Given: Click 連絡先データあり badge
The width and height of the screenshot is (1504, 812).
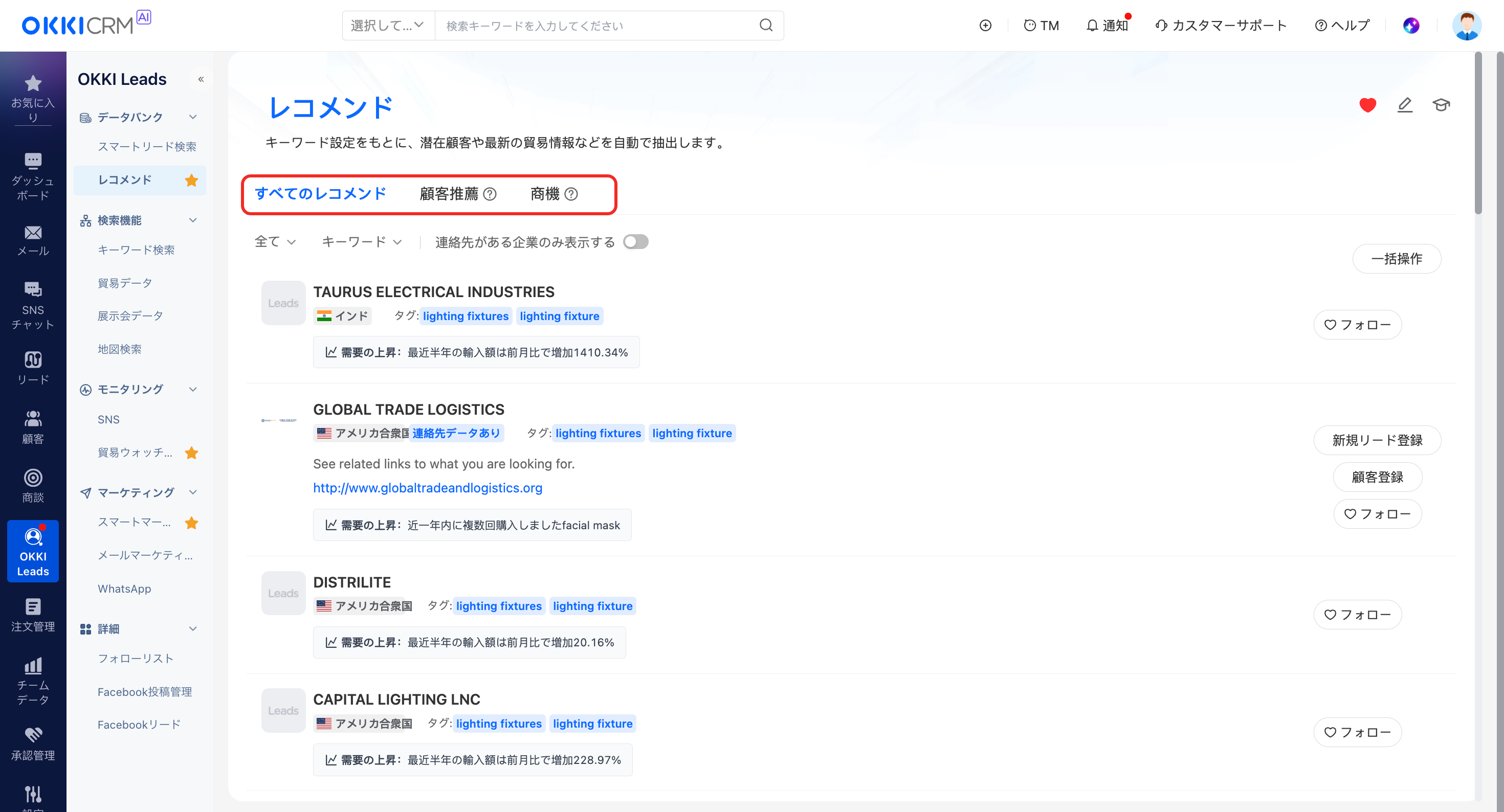Looking at the screenshot, I should click(456, 433).
